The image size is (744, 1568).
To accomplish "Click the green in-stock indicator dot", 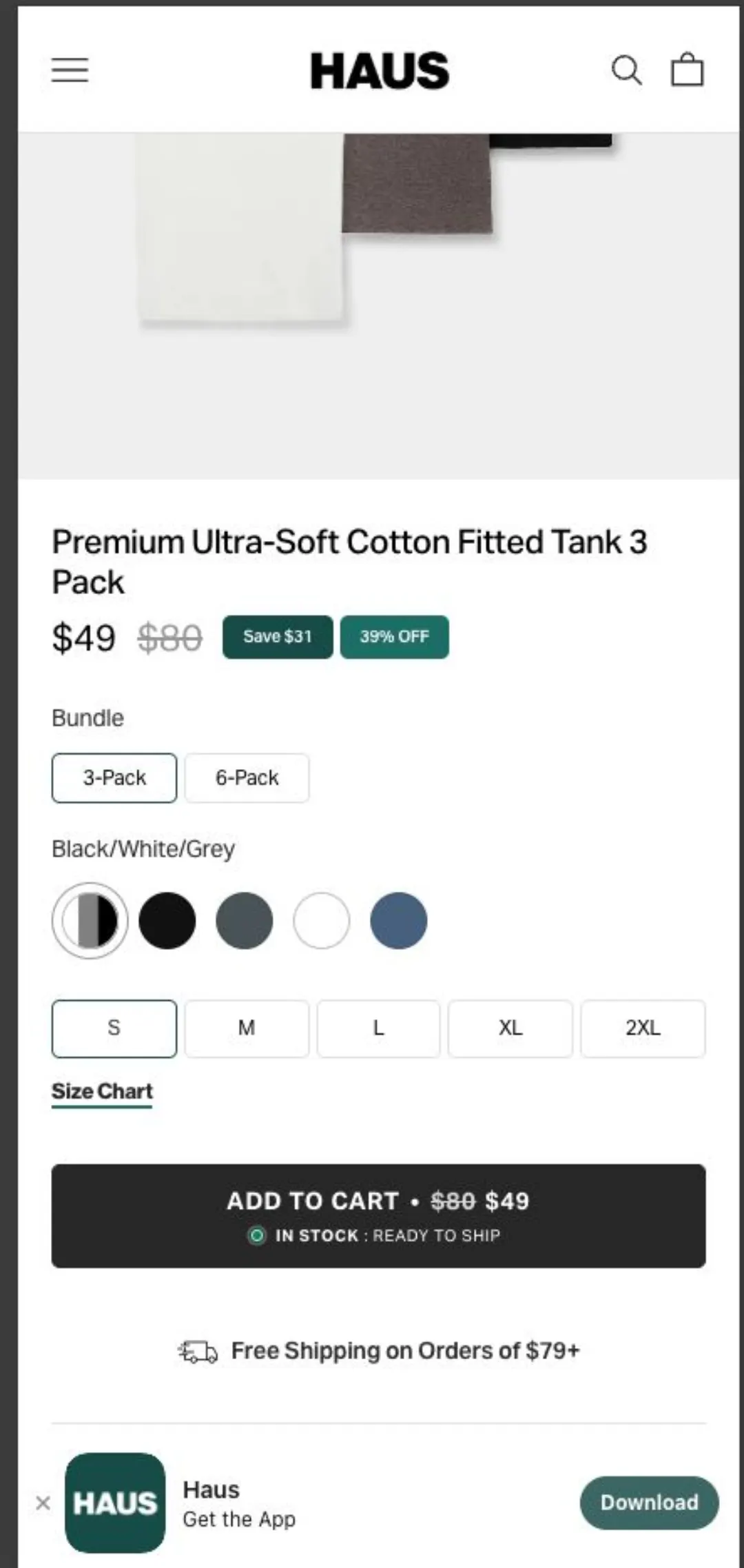I will tap(256, 1236).
